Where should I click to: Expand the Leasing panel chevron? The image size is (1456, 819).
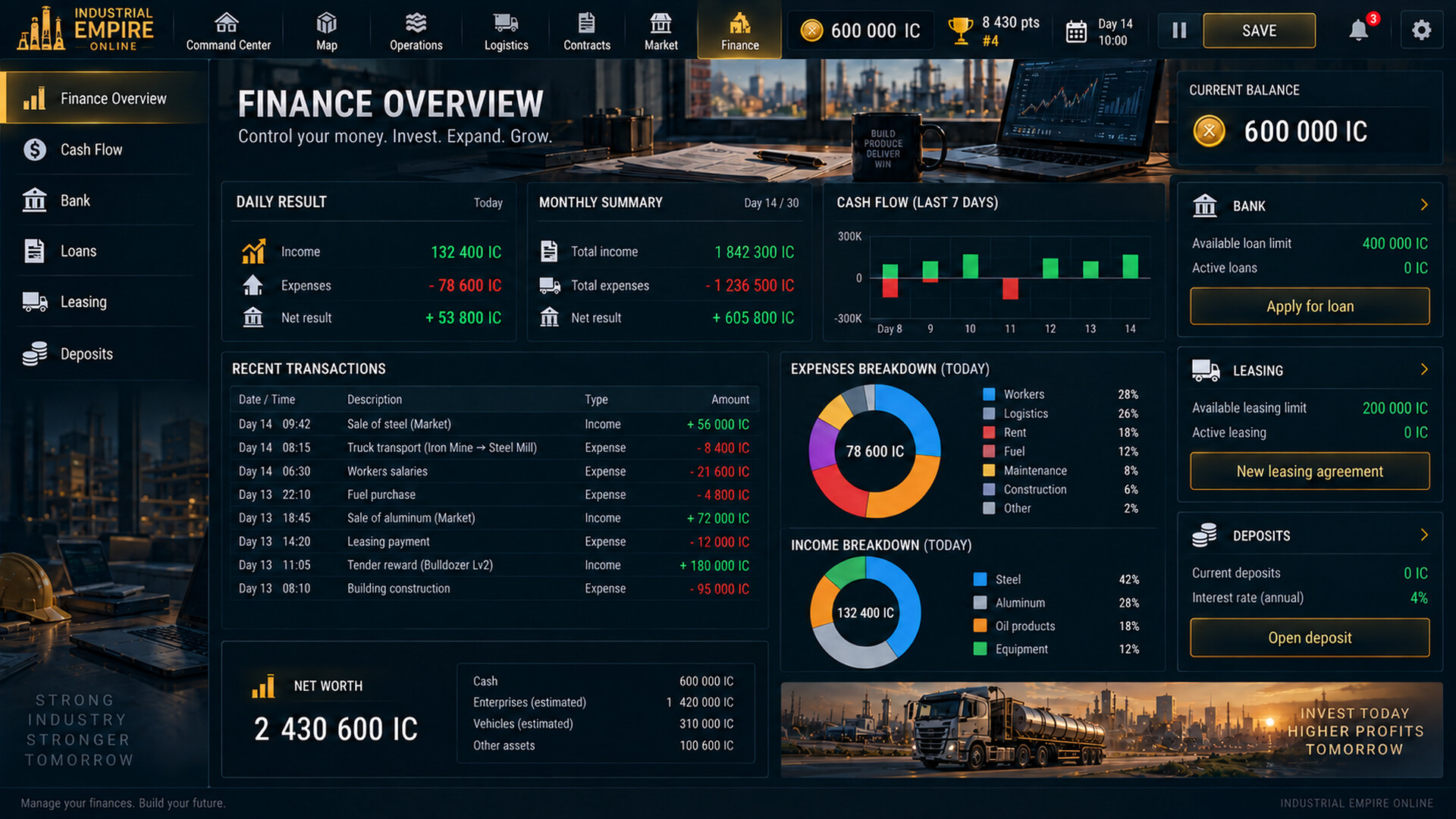click(x=1423, y=369)
